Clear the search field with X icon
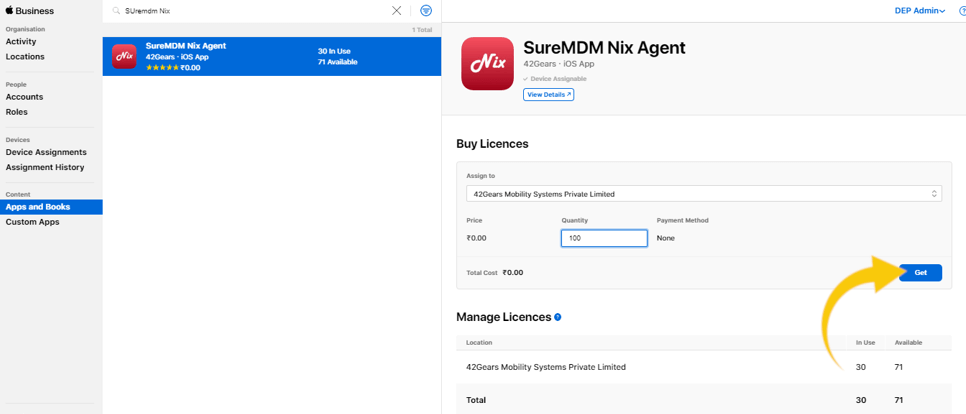This screenshot has height=414, width=966. pos(397,10)
